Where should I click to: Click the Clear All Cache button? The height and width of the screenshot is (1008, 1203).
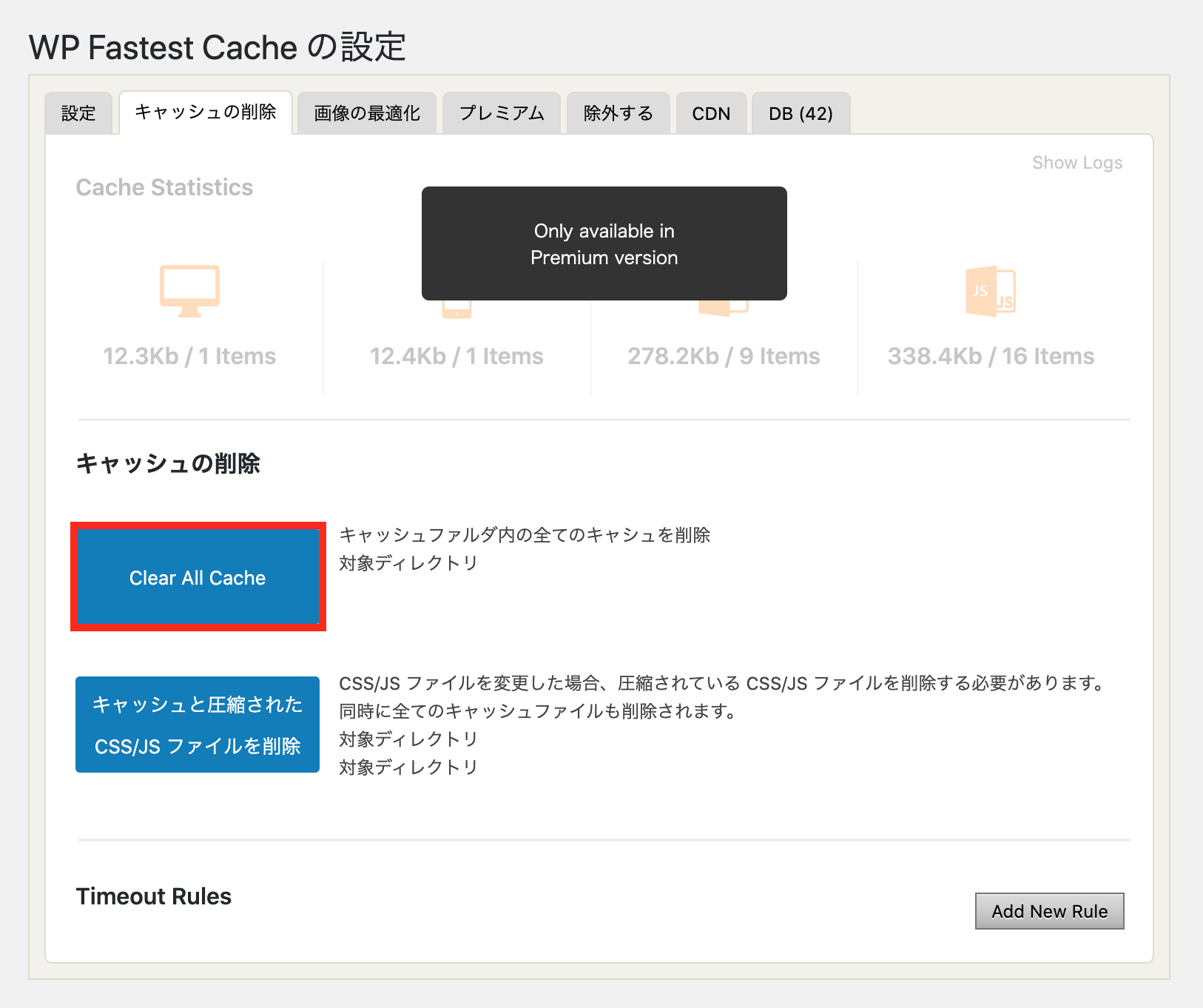pos(198,577)
